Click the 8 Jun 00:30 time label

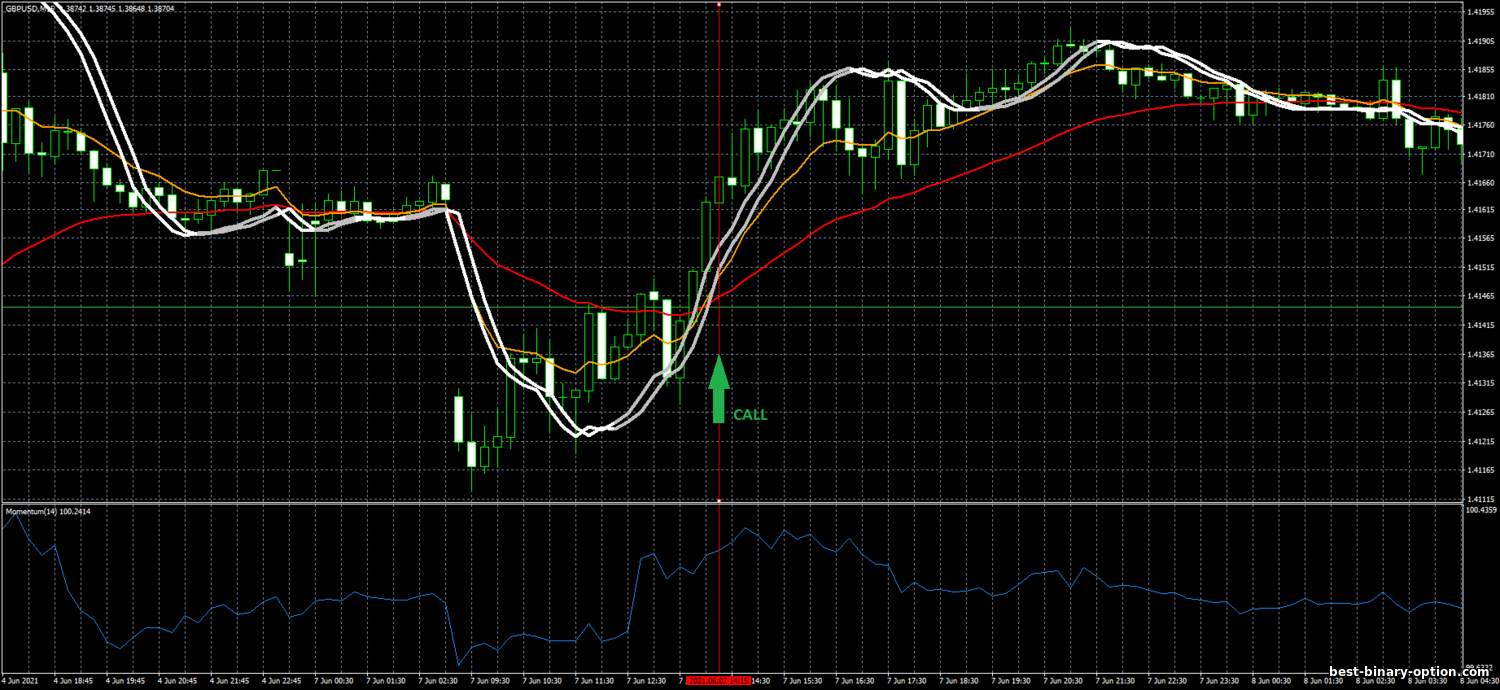[1272, 680]
